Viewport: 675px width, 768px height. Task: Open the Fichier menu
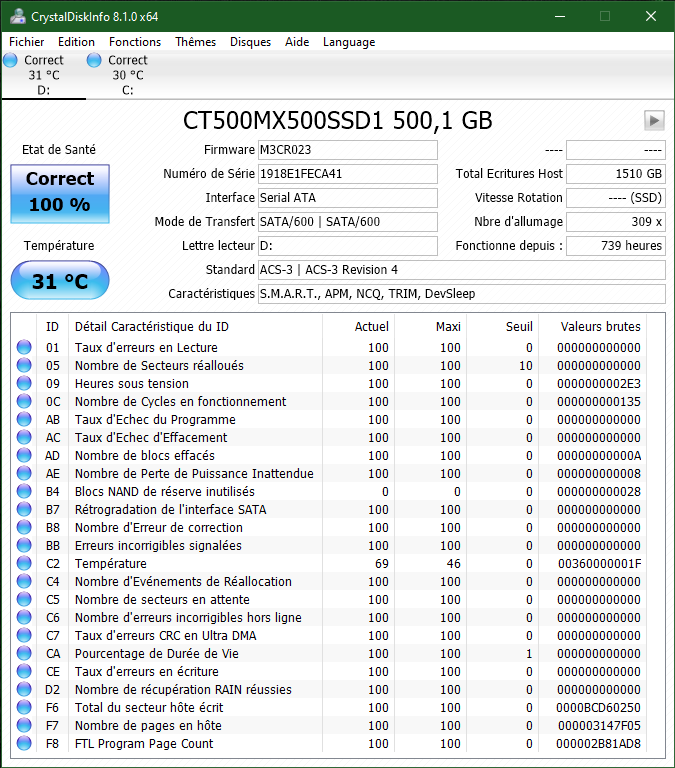tap(26, 42)
